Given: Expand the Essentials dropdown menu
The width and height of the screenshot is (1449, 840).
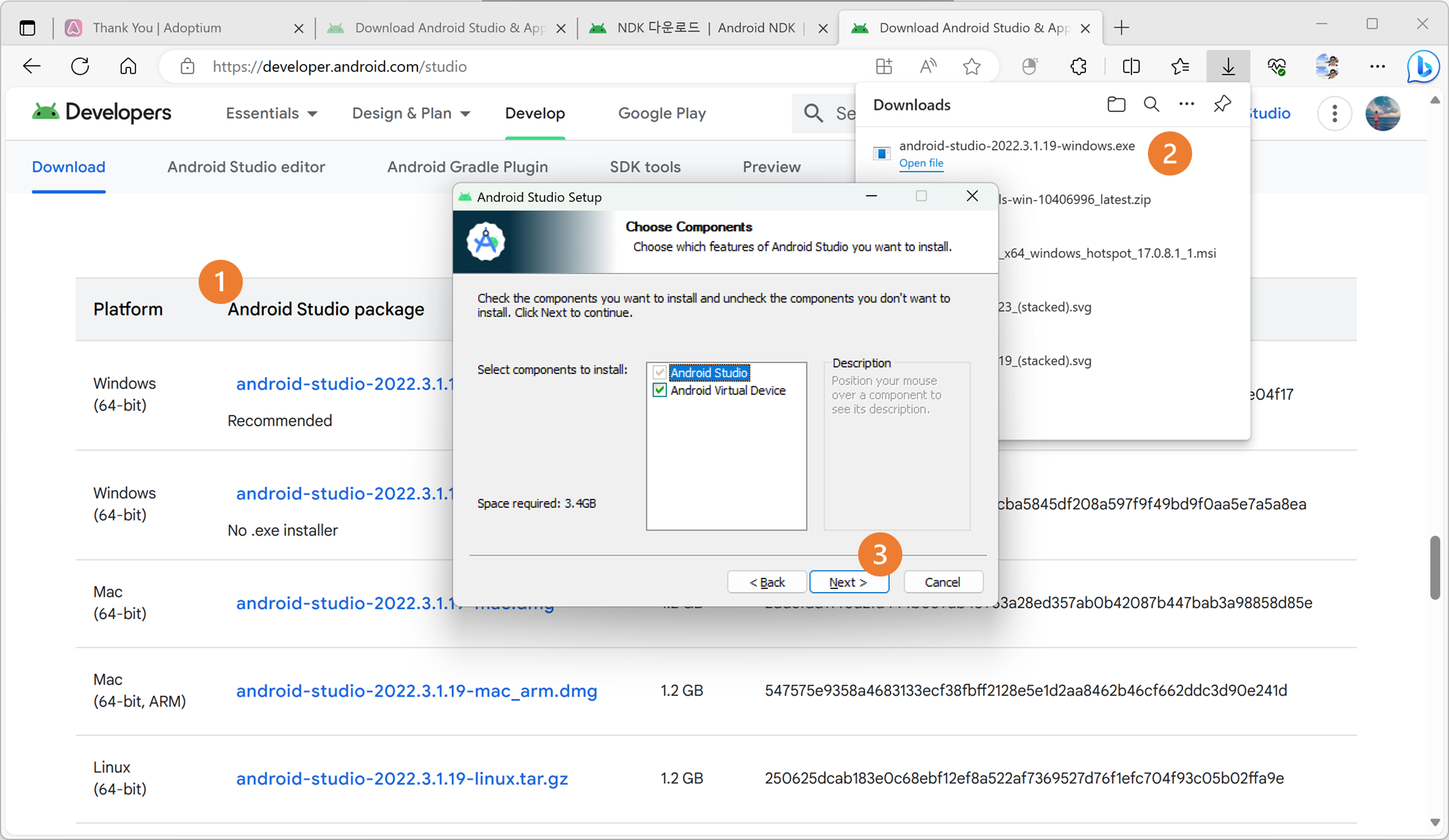Looking at the screenshot, I should pyautogui.click(x=271, y=113).
